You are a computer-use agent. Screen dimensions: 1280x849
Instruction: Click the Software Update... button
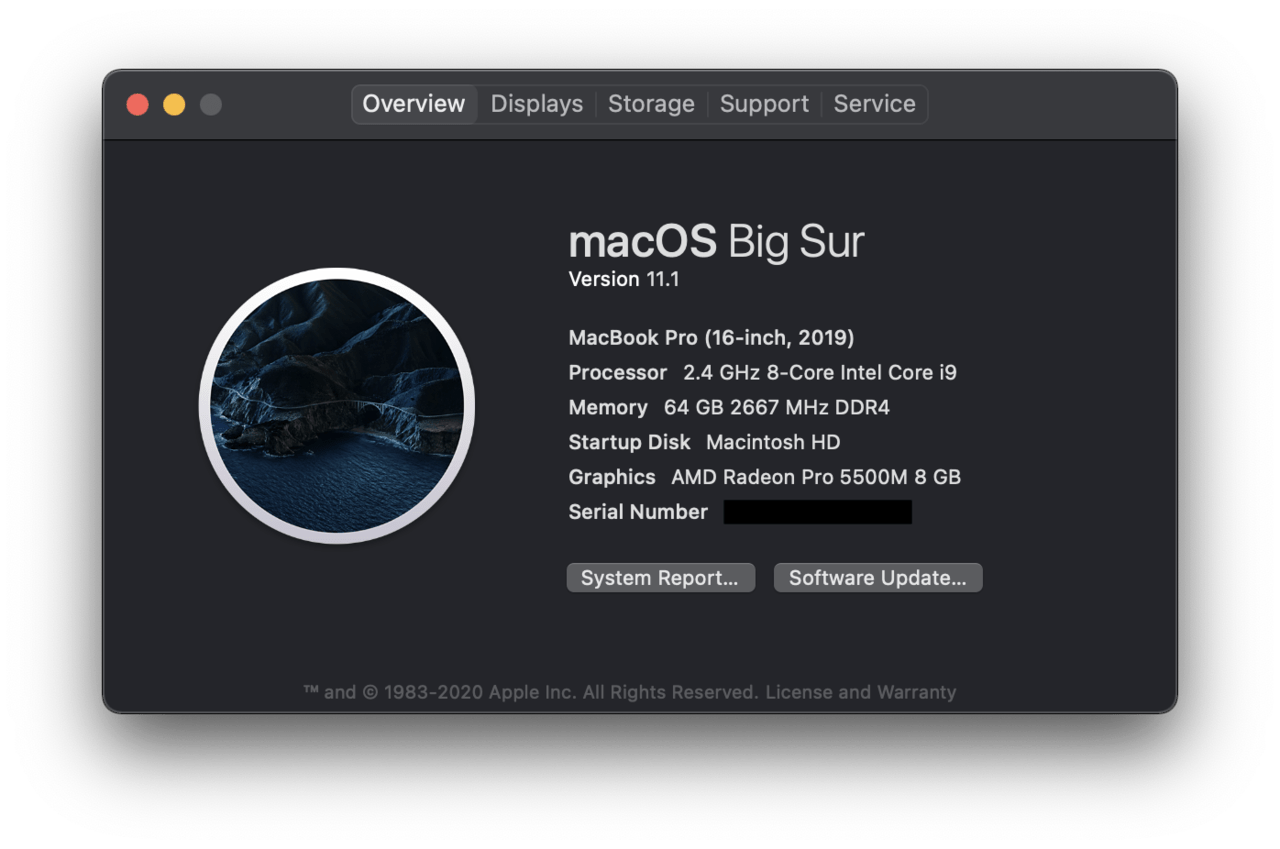(878, 578)
